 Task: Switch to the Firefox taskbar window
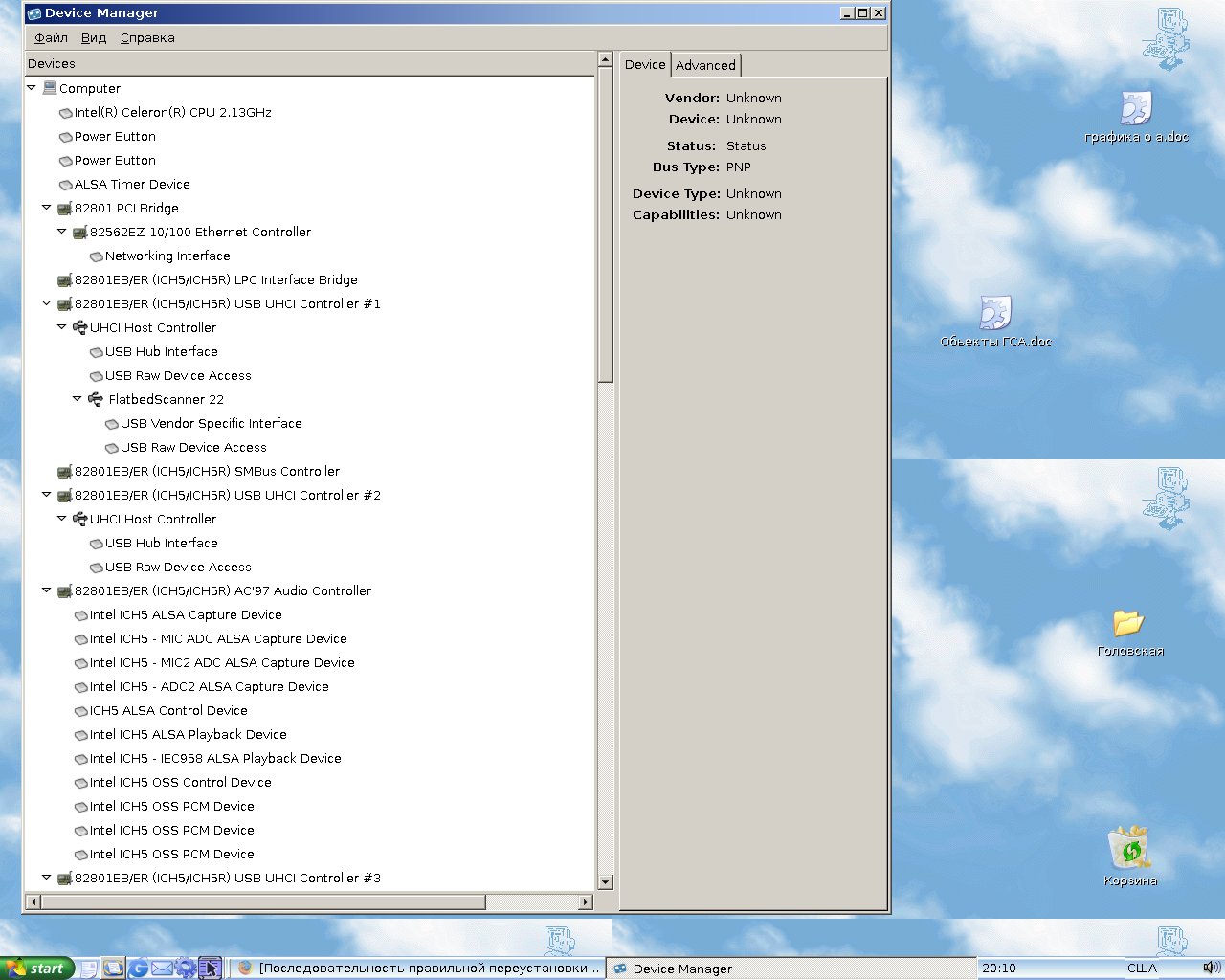click(418, 968)
